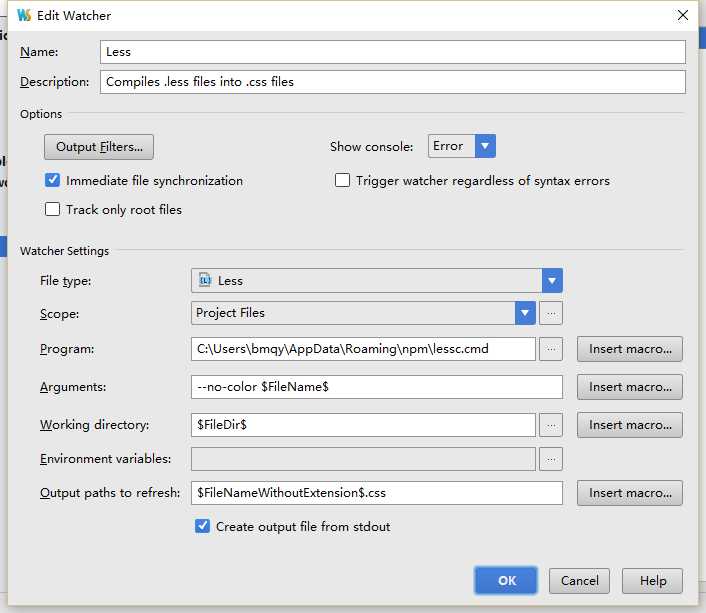This screenshot has height=613, width=706.
Task: Open Scope dropdown arrow
Action: [x=525, y=313]
